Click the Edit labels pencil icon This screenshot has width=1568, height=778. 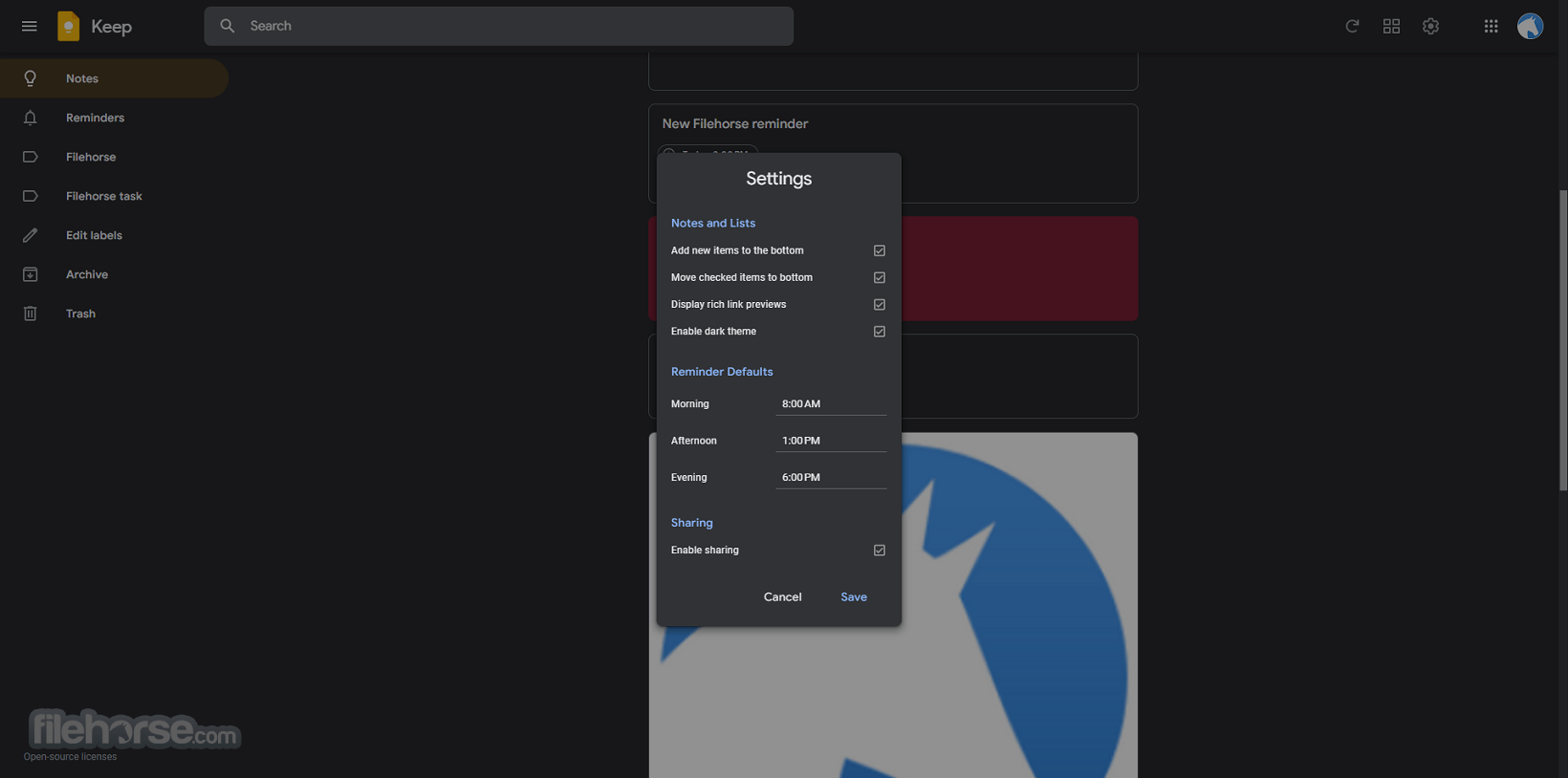click(31, 235)
